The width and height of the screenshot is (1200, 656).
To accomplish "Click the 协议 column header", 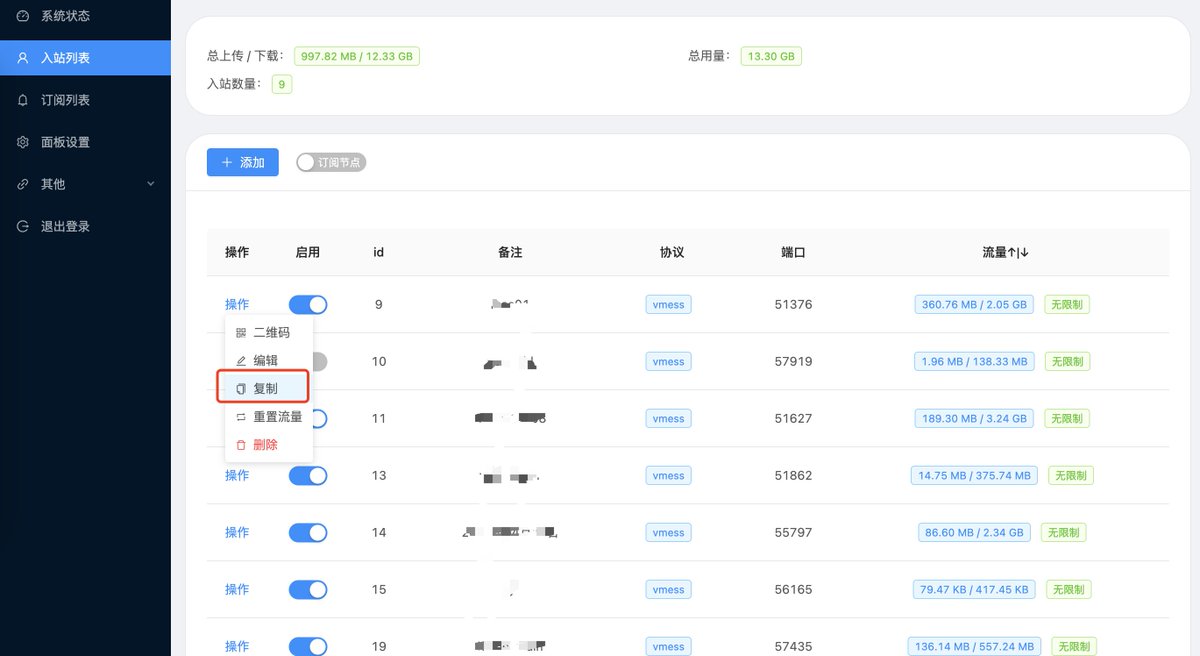I will [x=672, y=253].
